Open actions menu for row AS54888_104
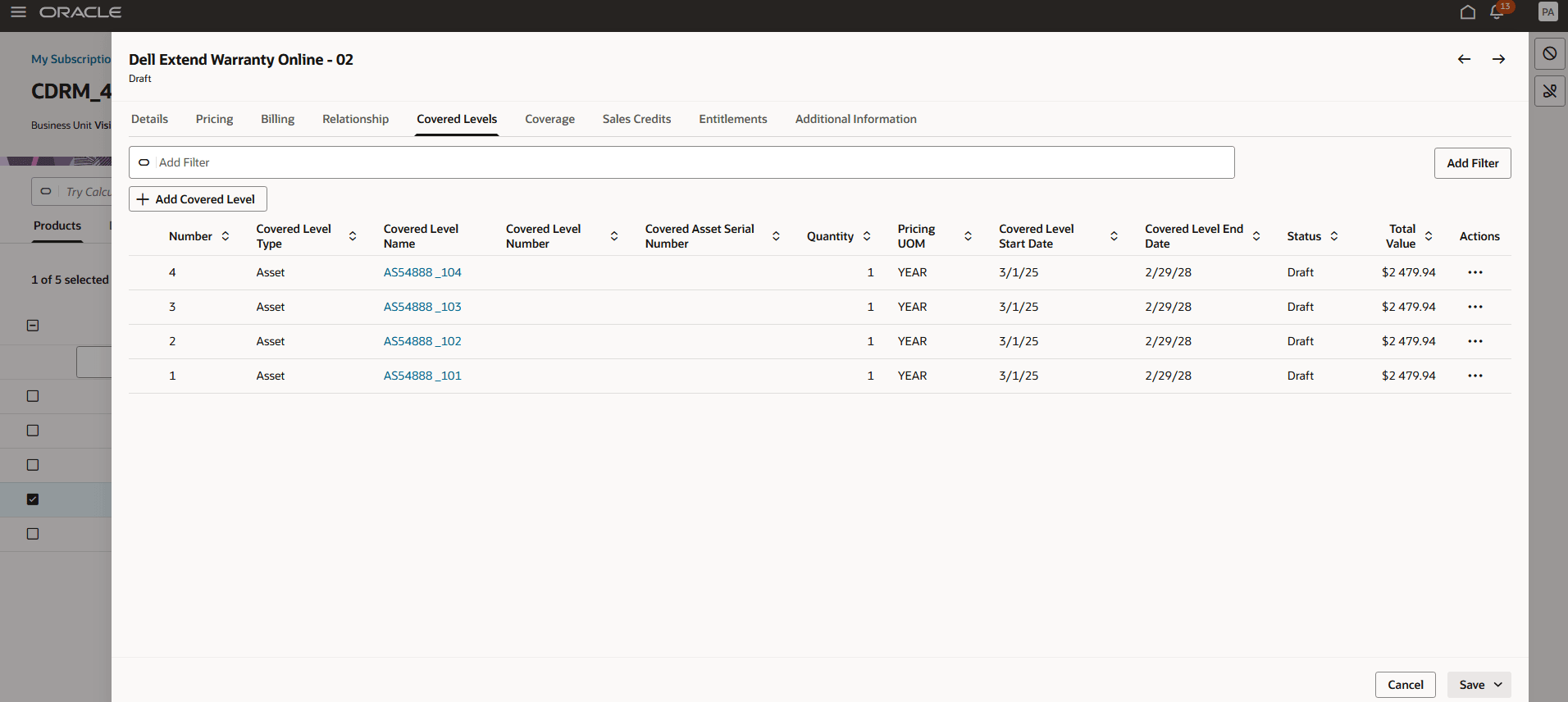 click(1475, 272)
